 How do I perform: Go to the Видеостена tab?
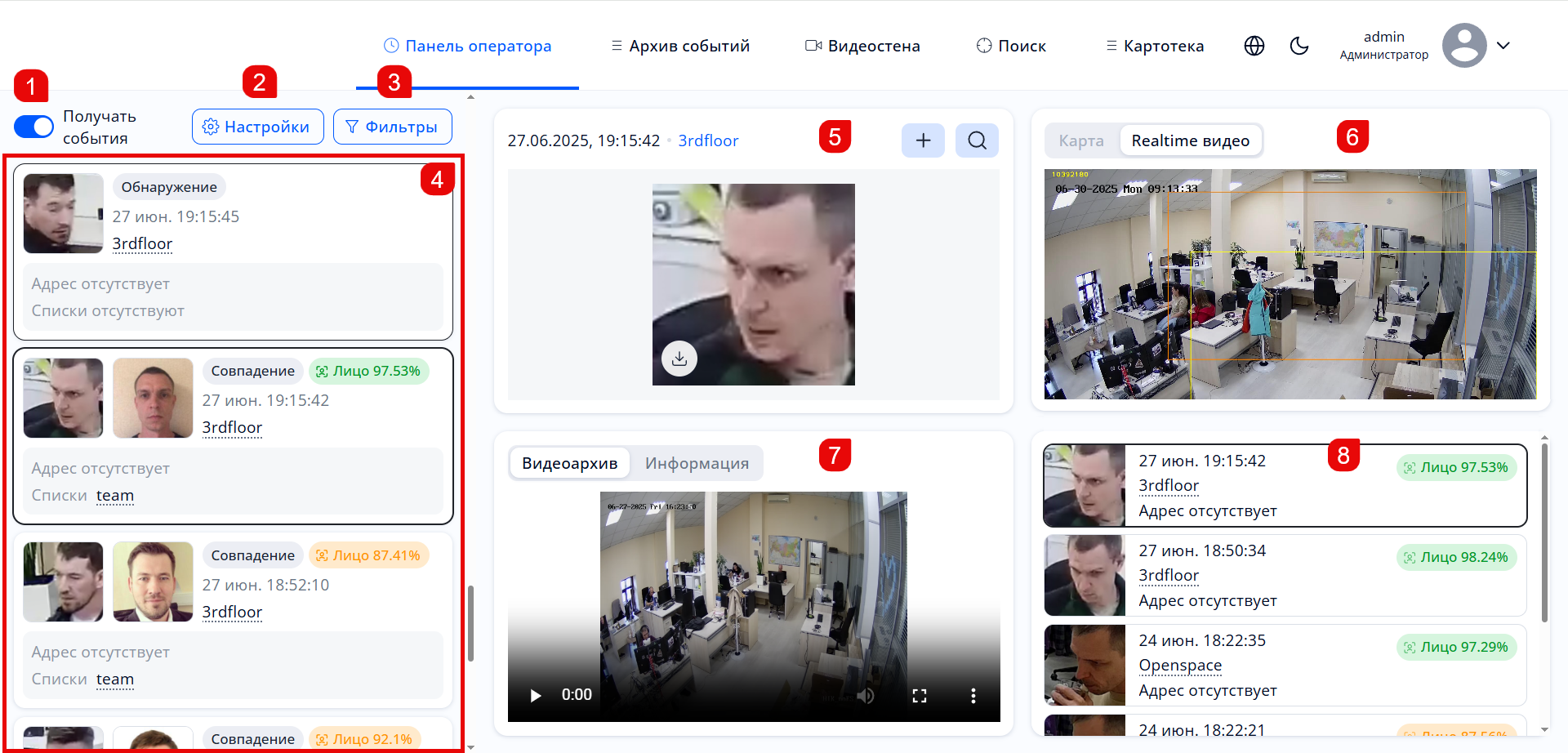pyautogui.click(x=862, y=46)
